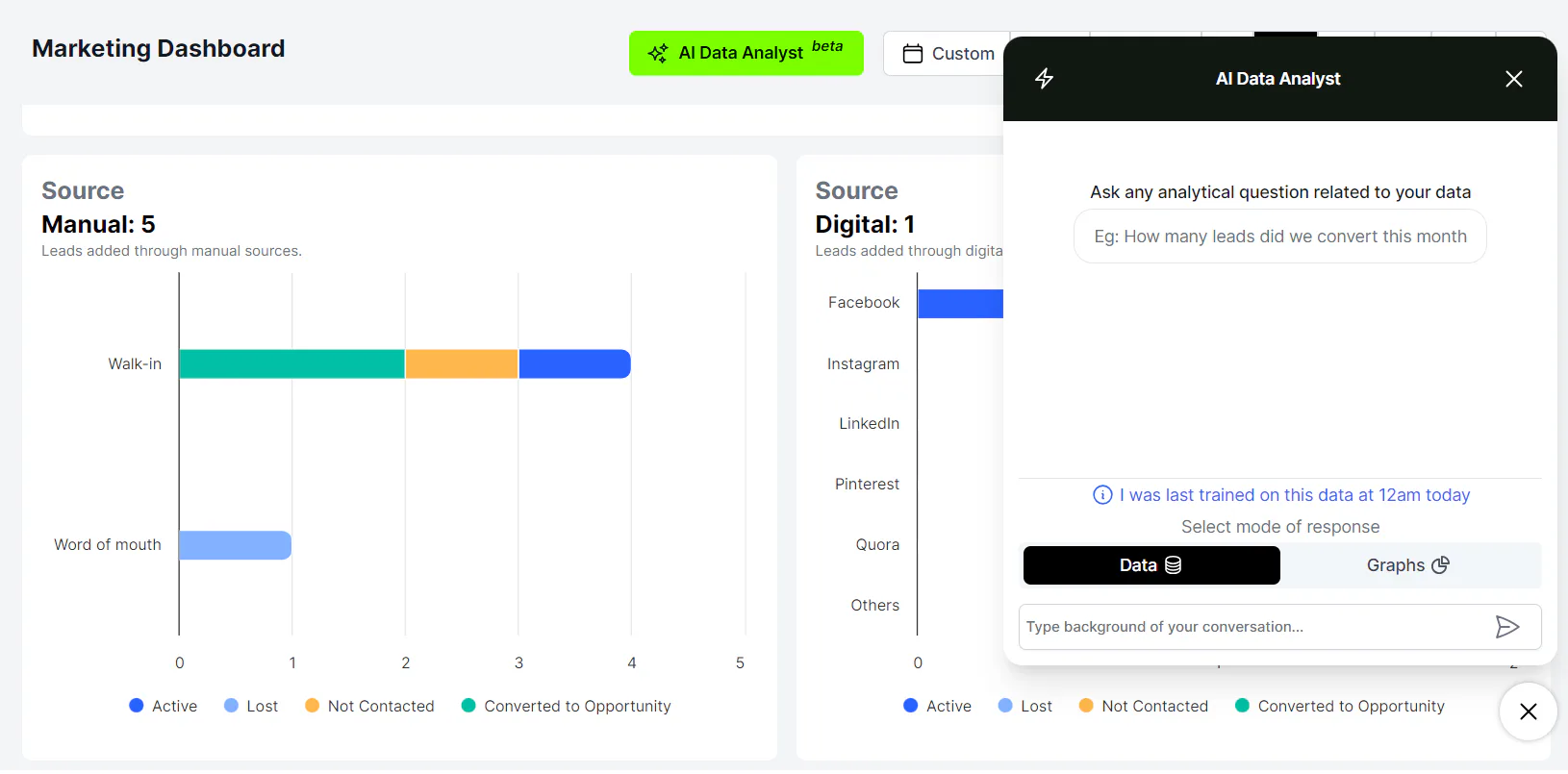Toggle Active legend in the Digital source chart

(938, 706)
